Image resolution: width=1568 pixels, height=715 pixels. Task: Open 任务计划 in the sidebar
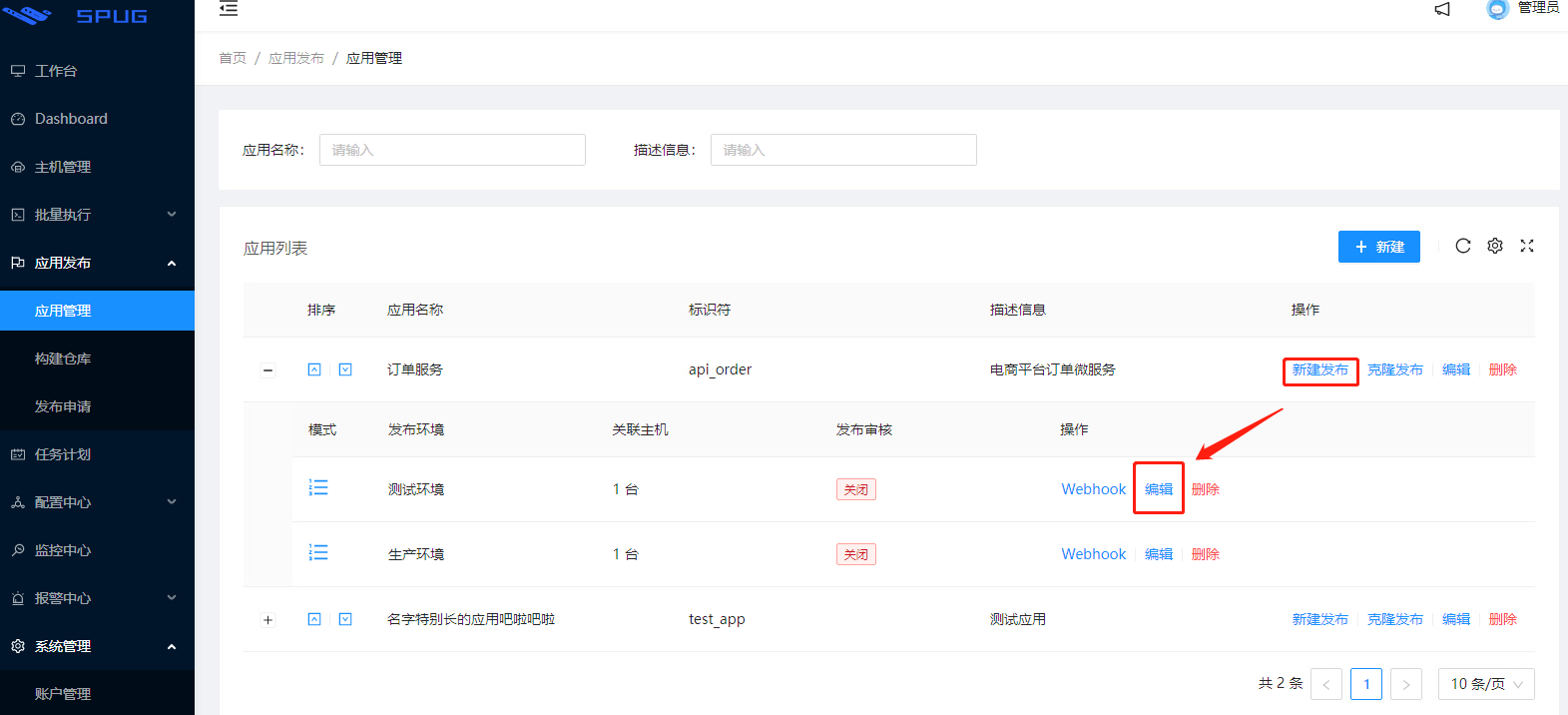97,454
